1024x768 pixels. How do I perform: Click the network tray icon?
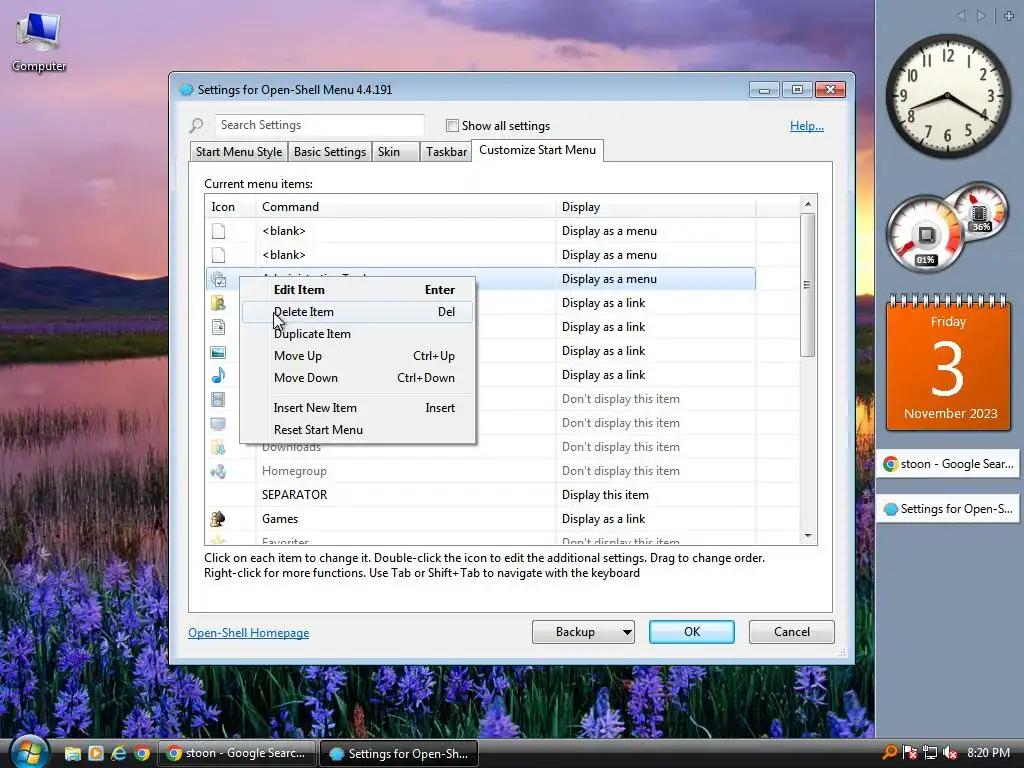pyautogui.click(x=930, y=753)
